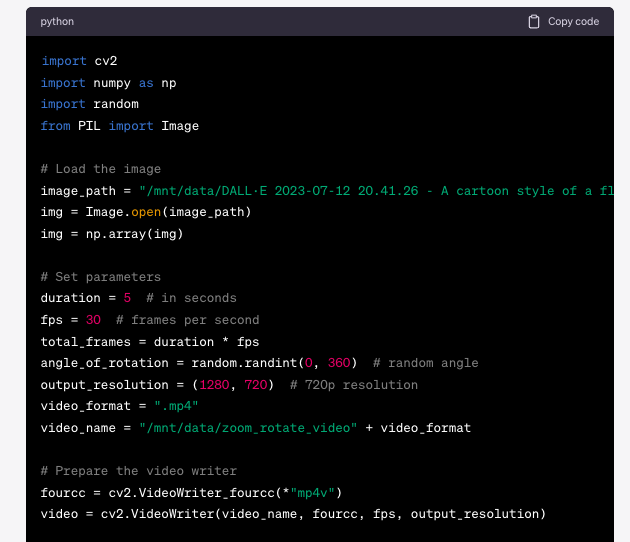Click the line 'fps = 30'
The image size is (630, 542).
[71, 320]
